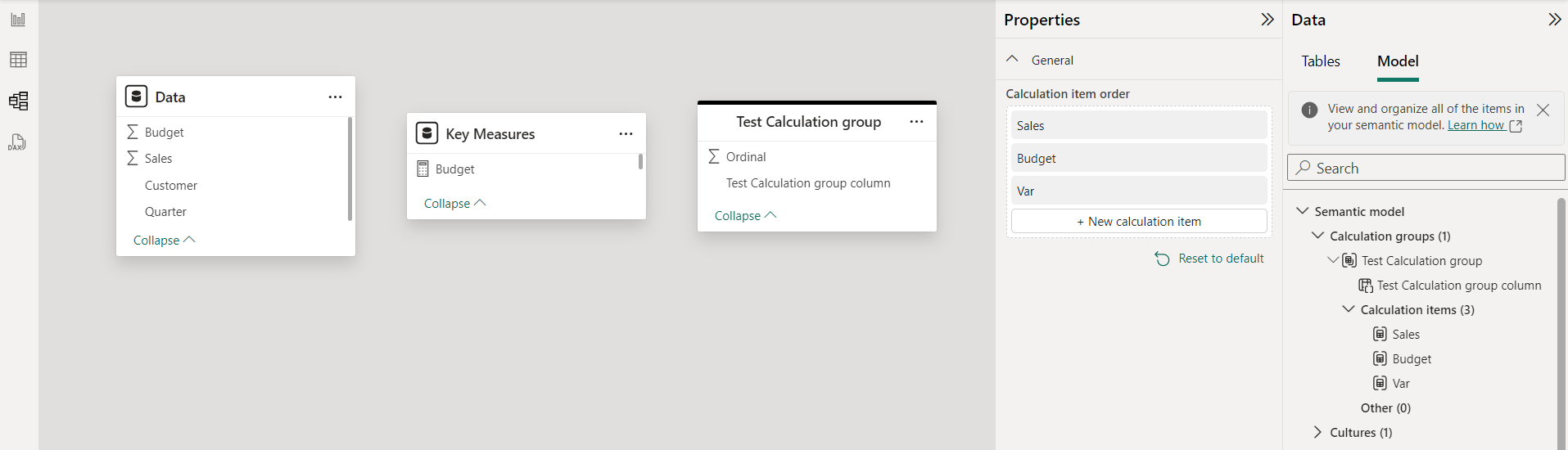Select Test Calculation group column tree item
The height and width of the screenshot is (450, 1568).
coord(1459,285)
